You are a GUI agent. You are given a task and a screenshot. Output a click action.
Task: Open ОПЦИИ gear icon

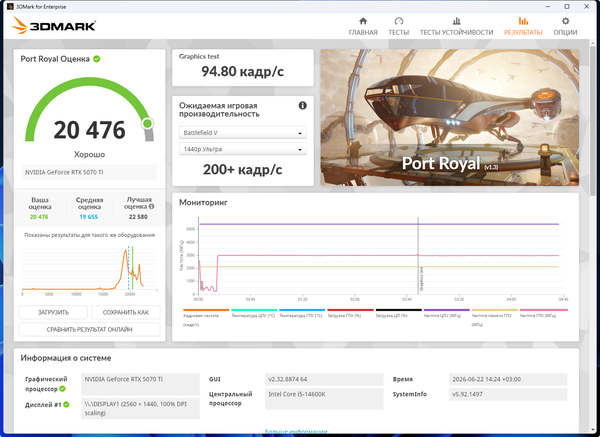565,21
